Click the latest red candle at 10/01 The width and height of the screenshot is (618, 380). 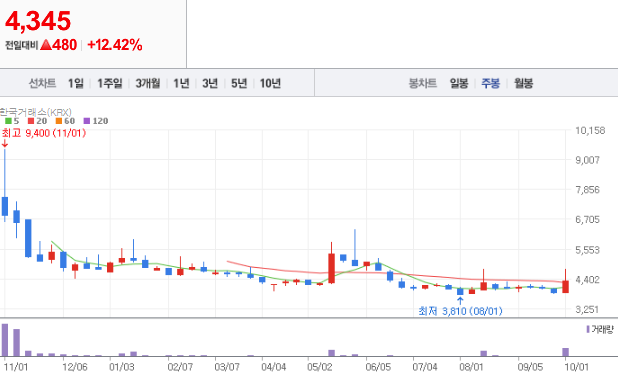pyautogui.click(x=566, y=287)
